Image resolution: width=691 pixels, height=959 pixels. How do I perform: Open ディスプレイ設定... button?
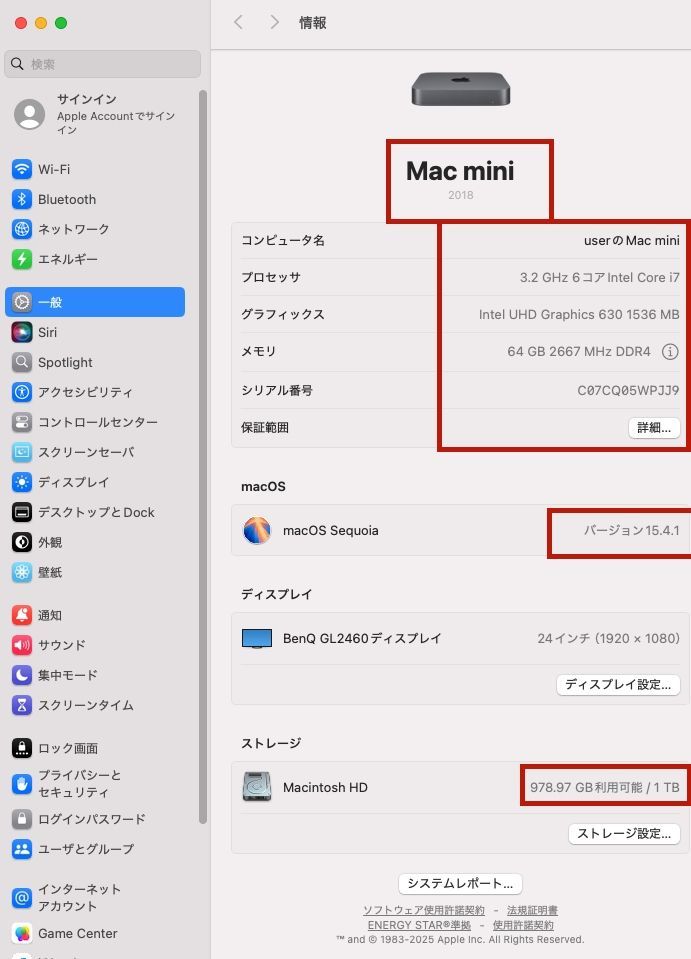coord(618,684)
